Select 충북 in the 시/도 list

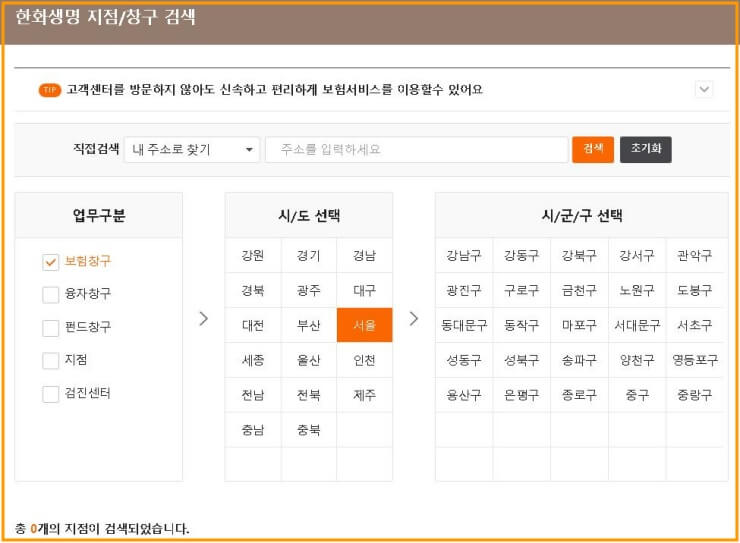pyautogui.click(x=309, y=430)
